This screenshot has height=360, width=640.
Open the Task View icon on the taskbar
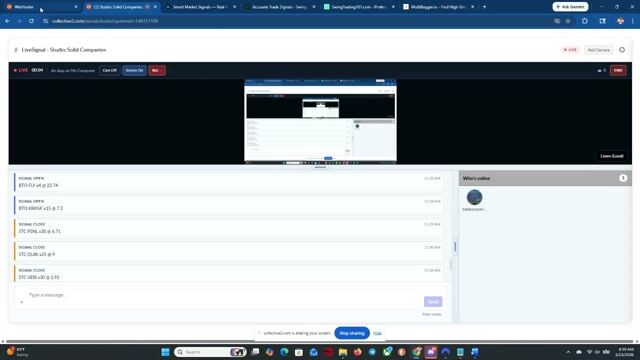click(x=255, y=352)
